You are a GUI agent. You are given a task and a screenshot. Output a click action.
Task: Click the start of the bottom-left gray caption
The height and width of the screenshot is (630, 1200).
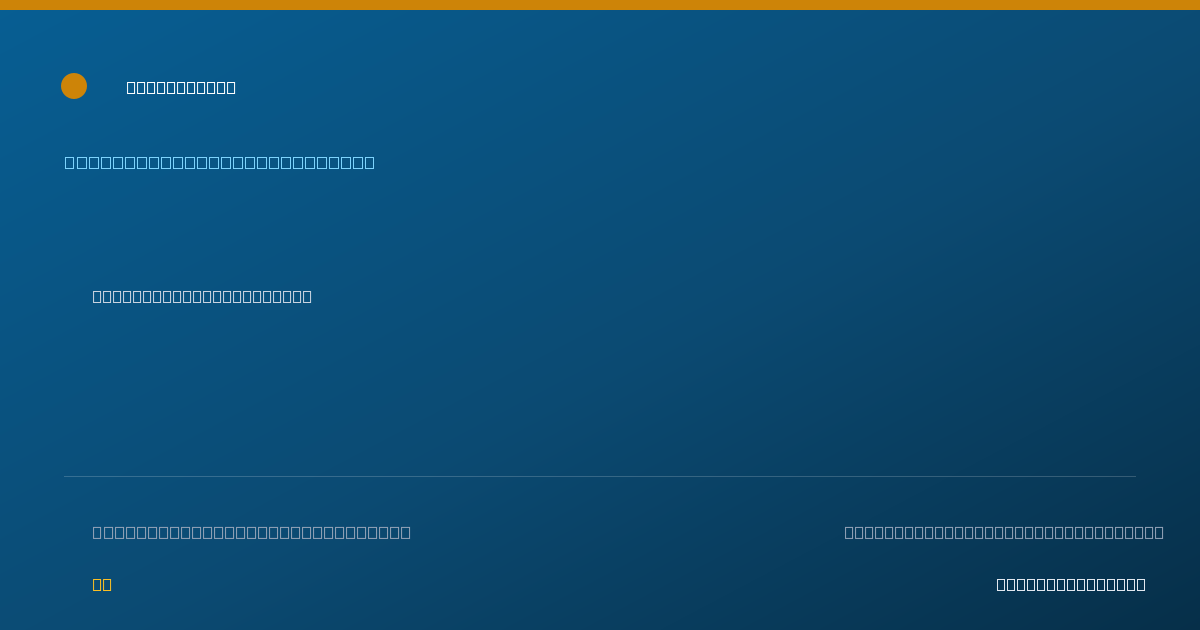[97, 532]
